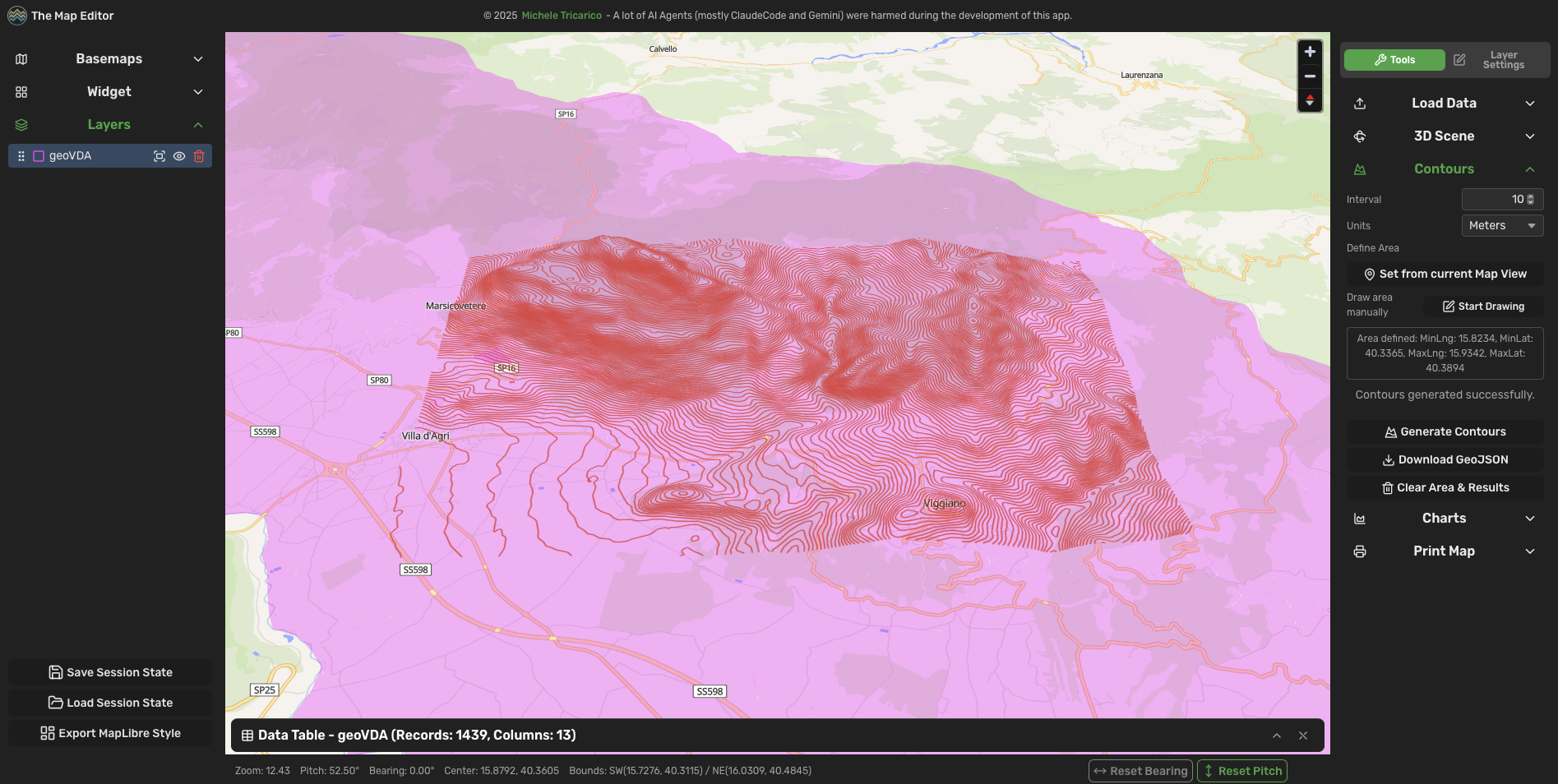Delete the geoVDA layer via trash icon
1558x784 pixels.
199,155
